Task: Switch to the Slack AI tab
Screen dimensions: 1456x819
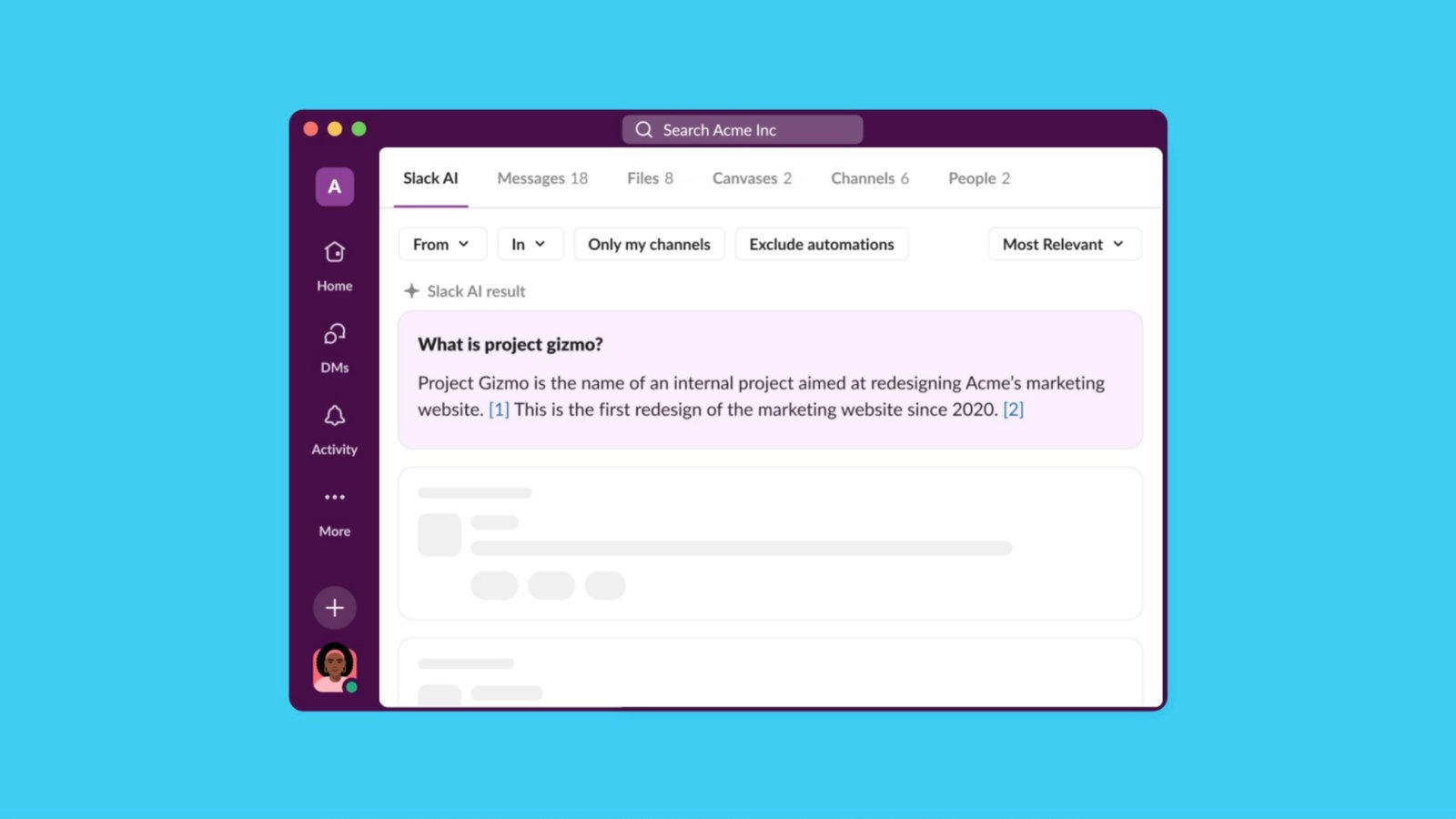Action: (430, 178)
